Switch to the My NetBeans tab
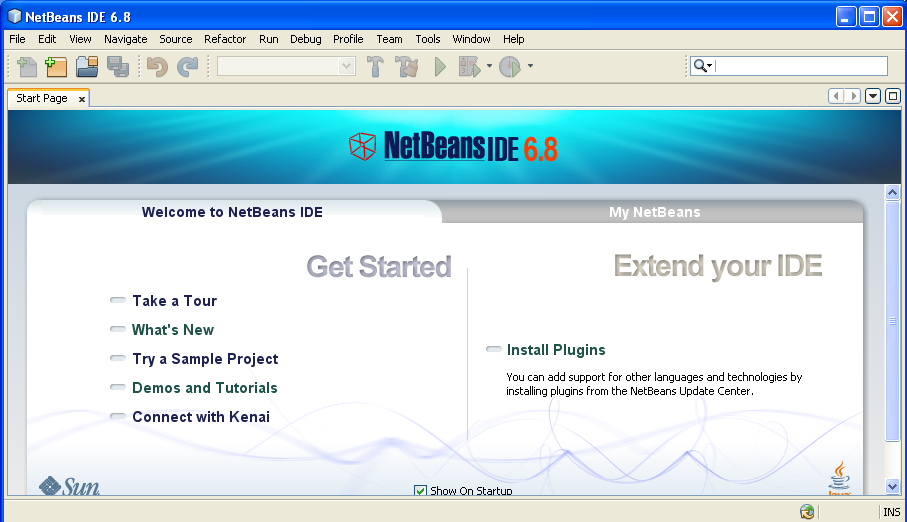Screen dimensions: 907x522 (654, 212)
